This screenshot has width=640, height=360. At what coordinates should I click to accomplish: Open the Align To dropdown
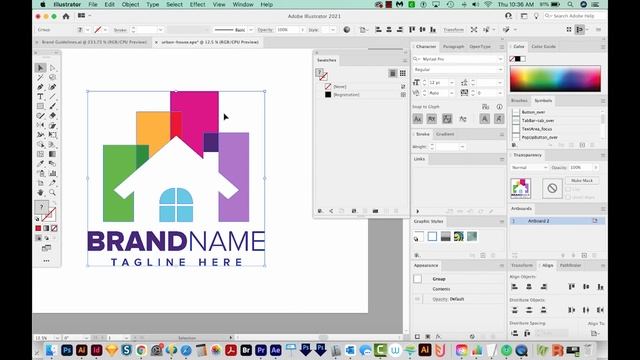coord(595,333)
